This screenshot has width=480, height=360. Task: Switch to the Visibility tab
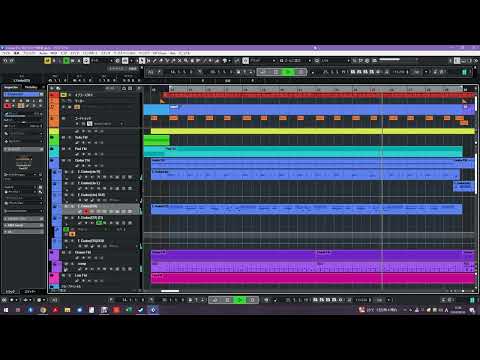point(31,87)
